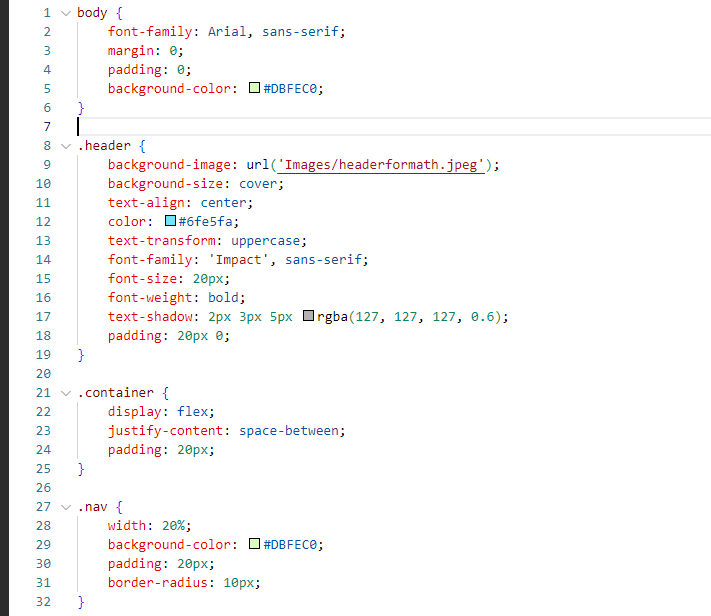Click line number 20 in gutter
This screenshot has width=711, height=616.
pyautogui.click(x=44, y=374)
